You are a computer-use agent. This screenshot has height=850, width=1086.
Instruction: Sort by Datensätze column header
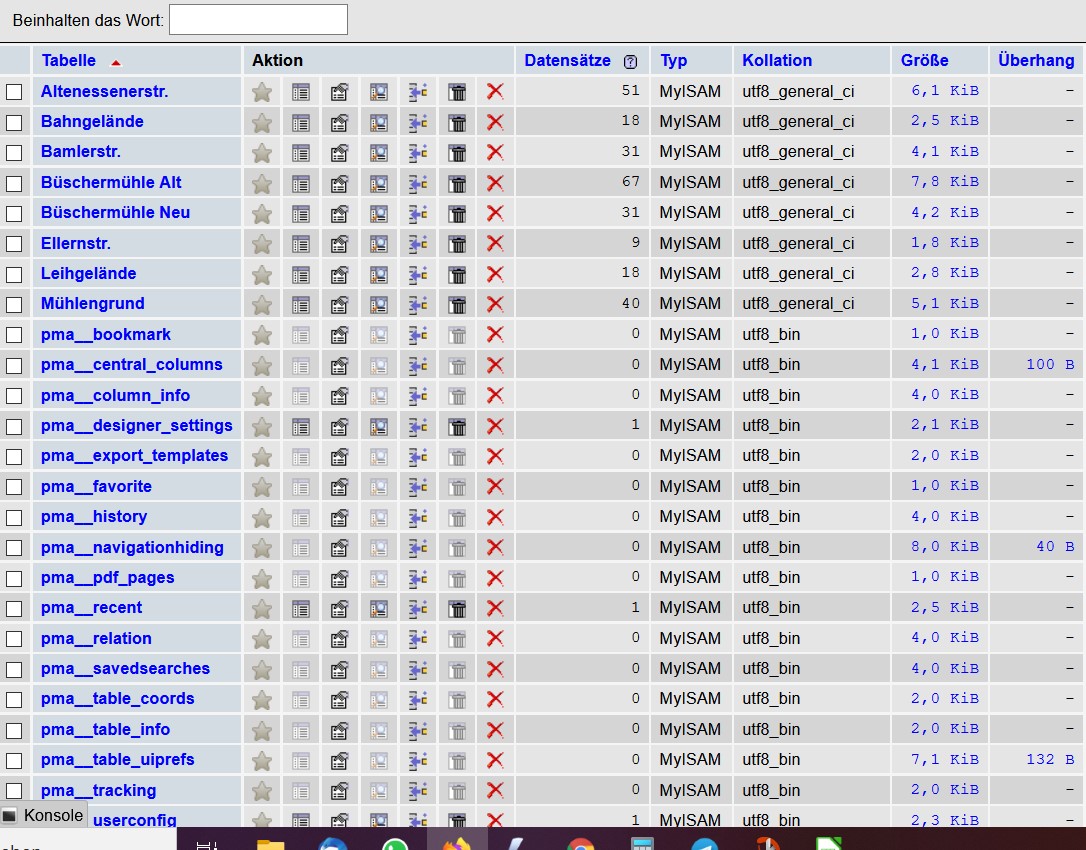[x=567, y=61]
